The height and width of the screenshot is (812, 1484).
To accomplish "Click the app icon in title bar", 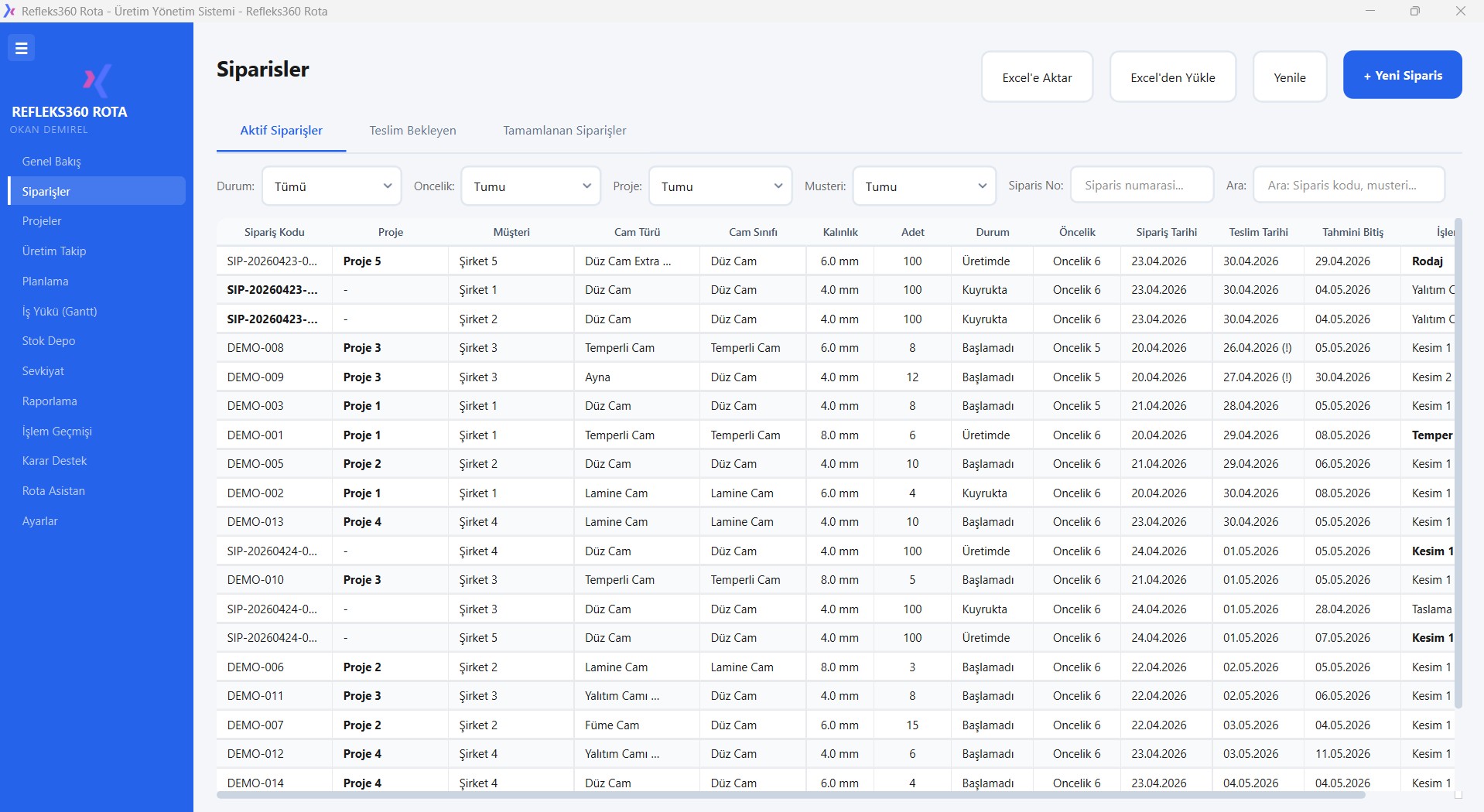I will pos(9,11).
